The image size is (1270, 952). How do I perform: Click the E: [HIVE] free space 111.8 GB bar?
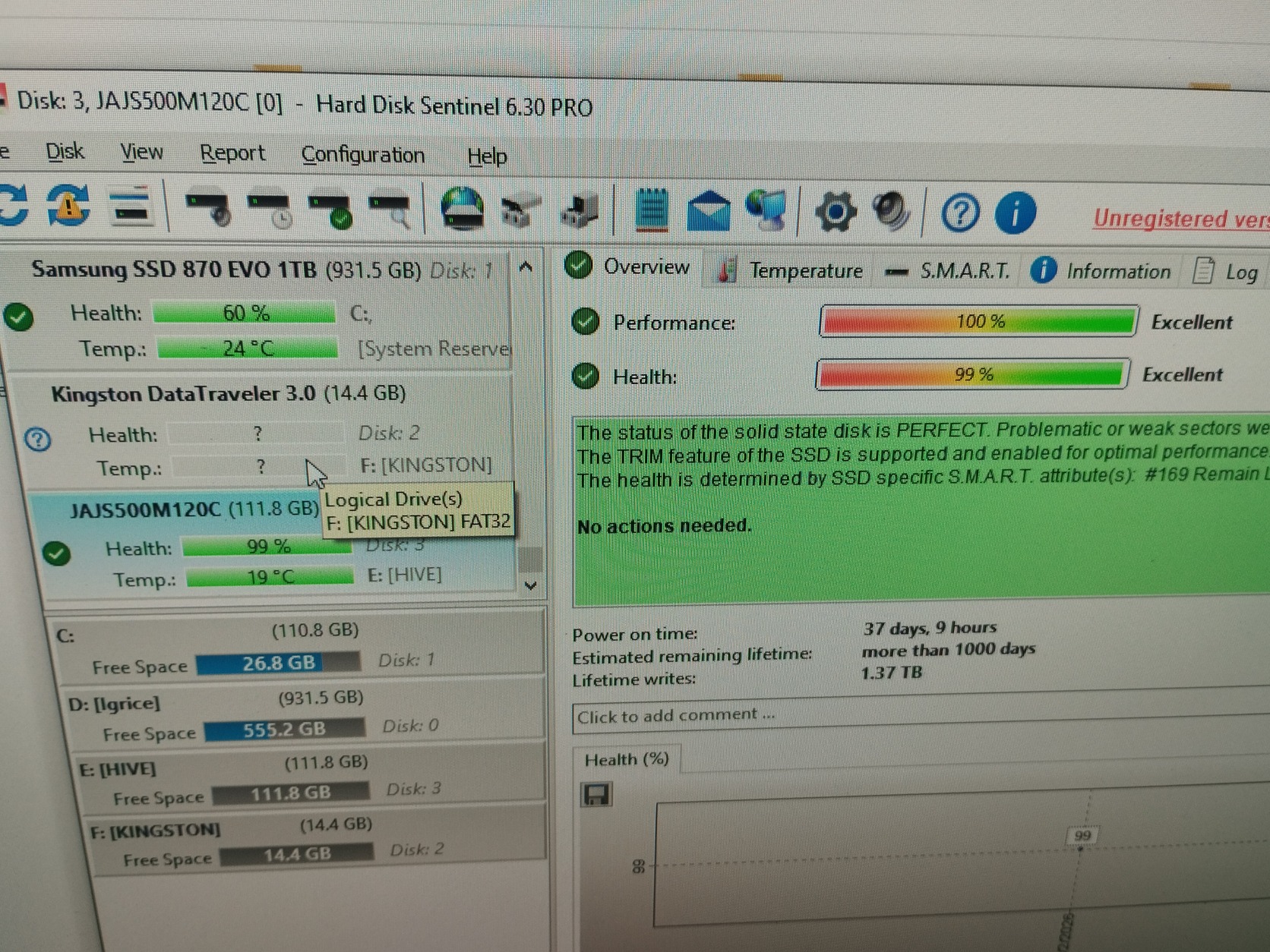[291, 793]
